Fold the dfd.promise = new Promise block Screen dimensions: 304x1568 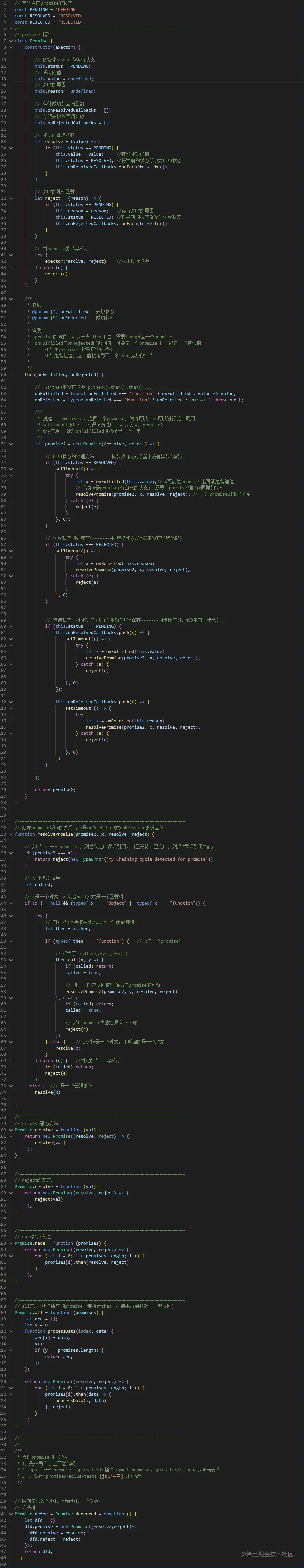pos(10,1526)
